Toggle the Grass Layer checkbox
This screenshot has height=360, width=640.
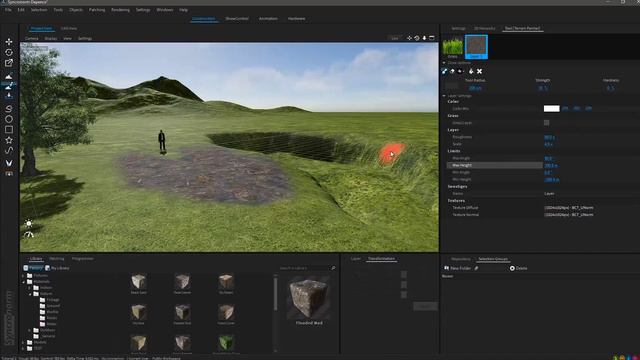(547, 122)
